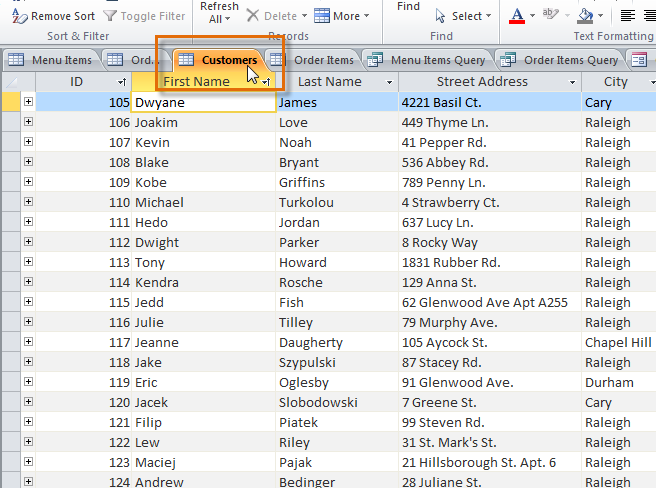Click the font color swatch

[x=516, y=16]
